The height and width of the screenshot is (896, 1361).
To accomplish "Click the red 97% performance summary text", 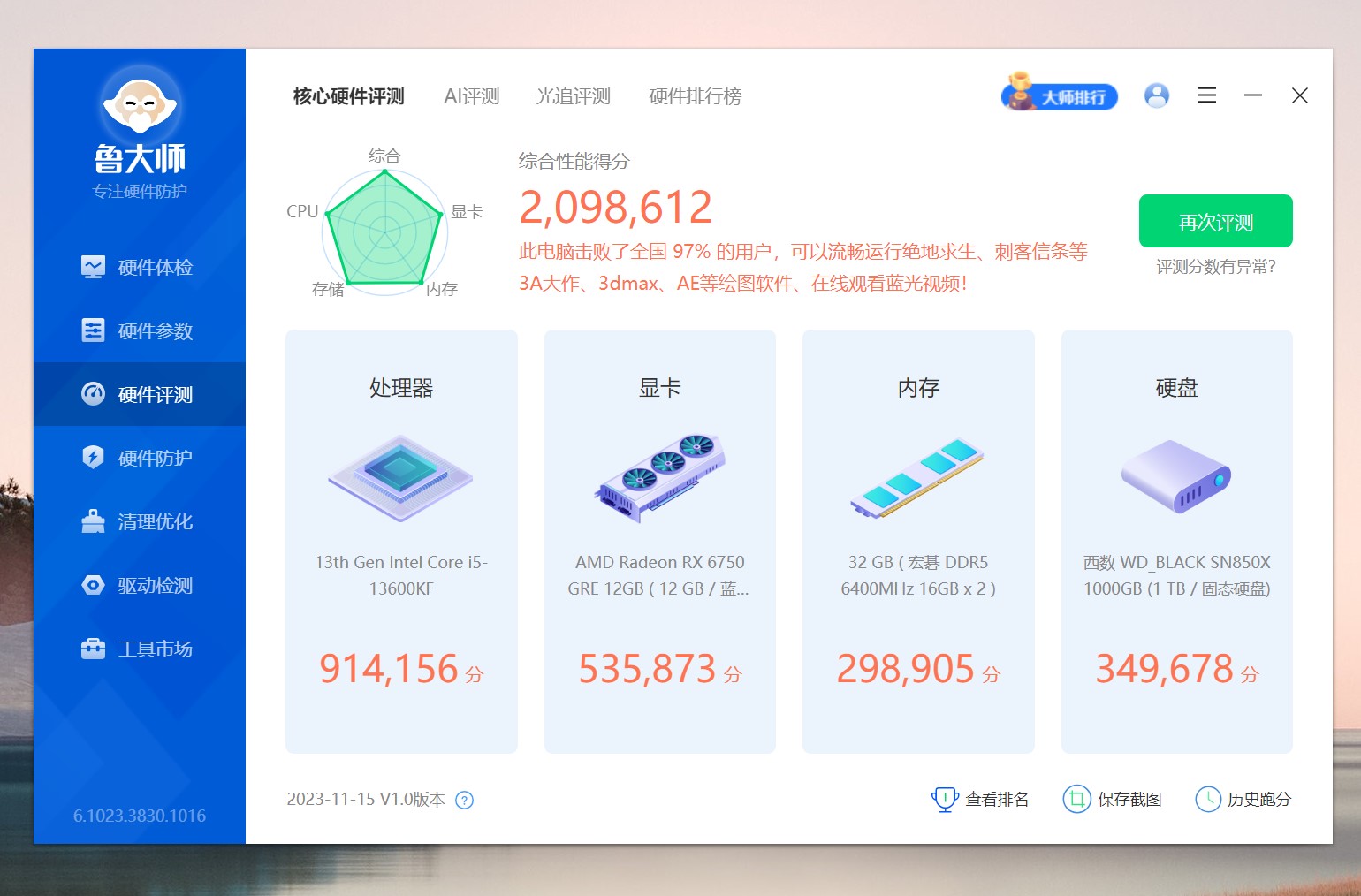I will tap(802, 268).
